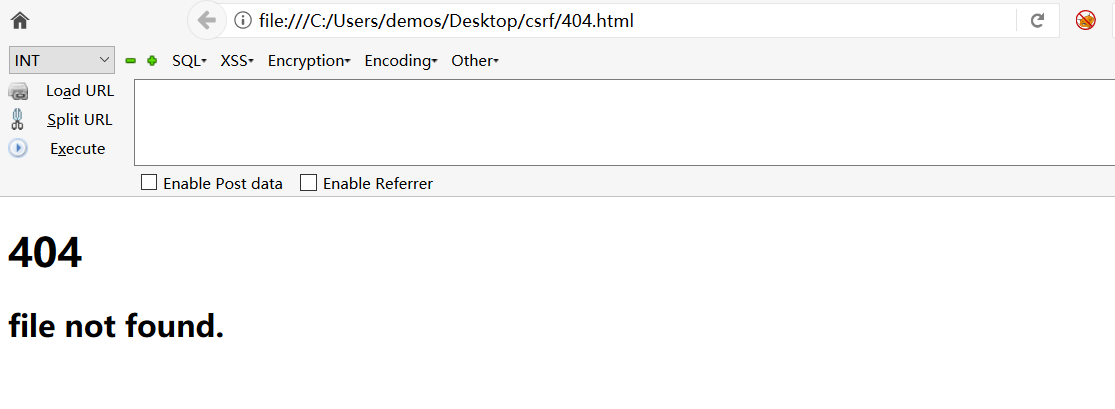Click the green minus icon in HackBar
Viewport: 1115px width, 409px height.
(130, 61)
